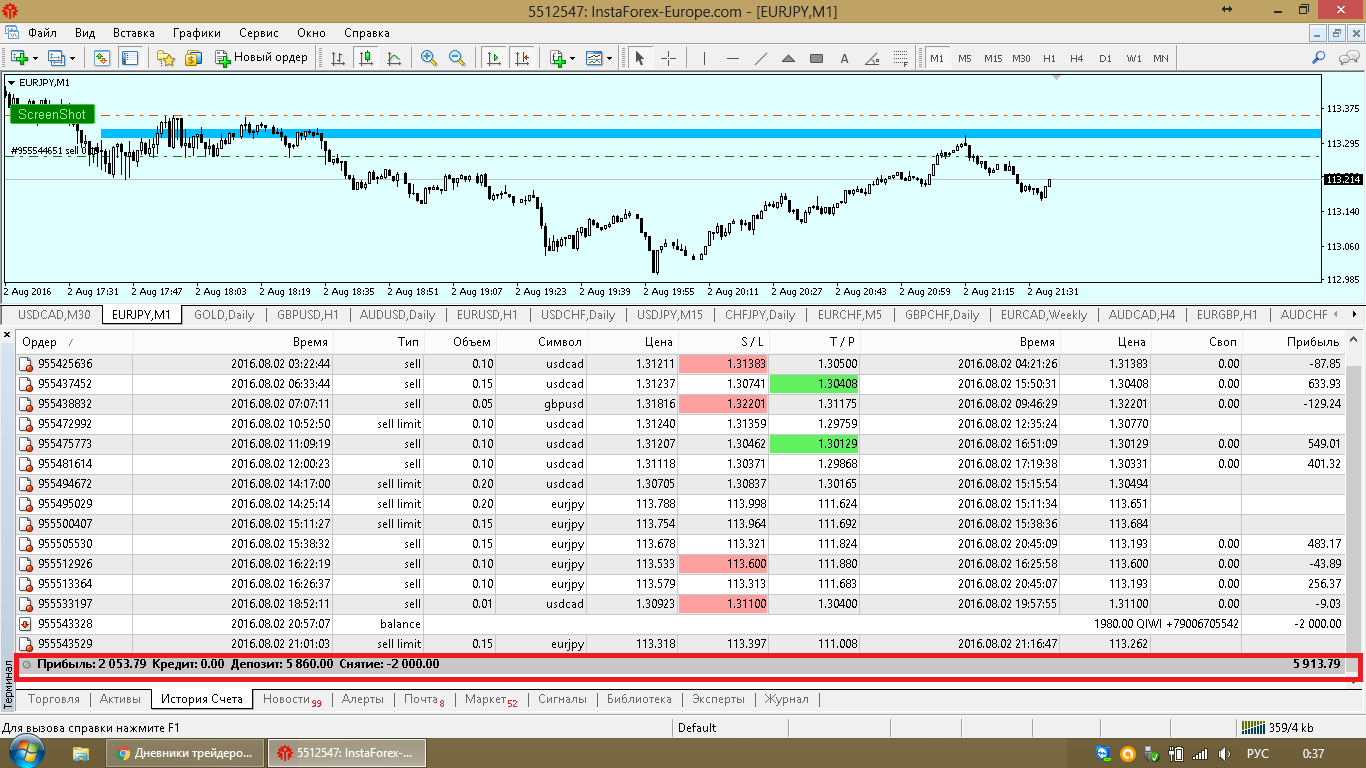Screen dimensions: 1366x768
Task: Expand the New Chart dropdown arrow
Action: (x=35, y=58)
